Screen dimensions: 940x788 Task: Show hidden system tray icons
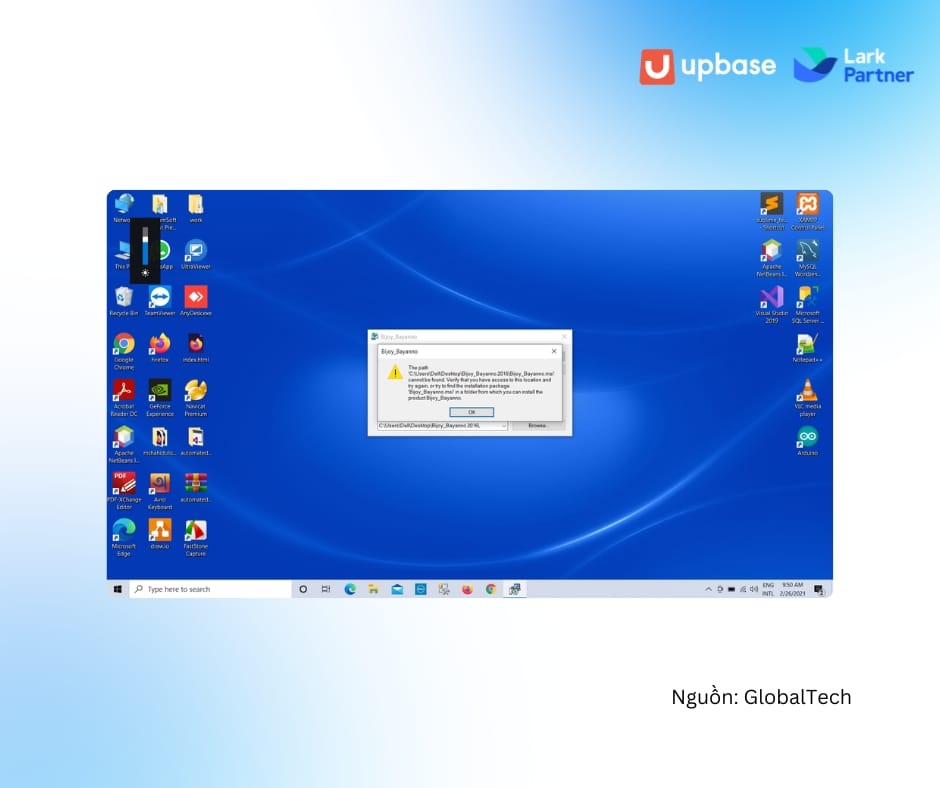coord(709,589)
